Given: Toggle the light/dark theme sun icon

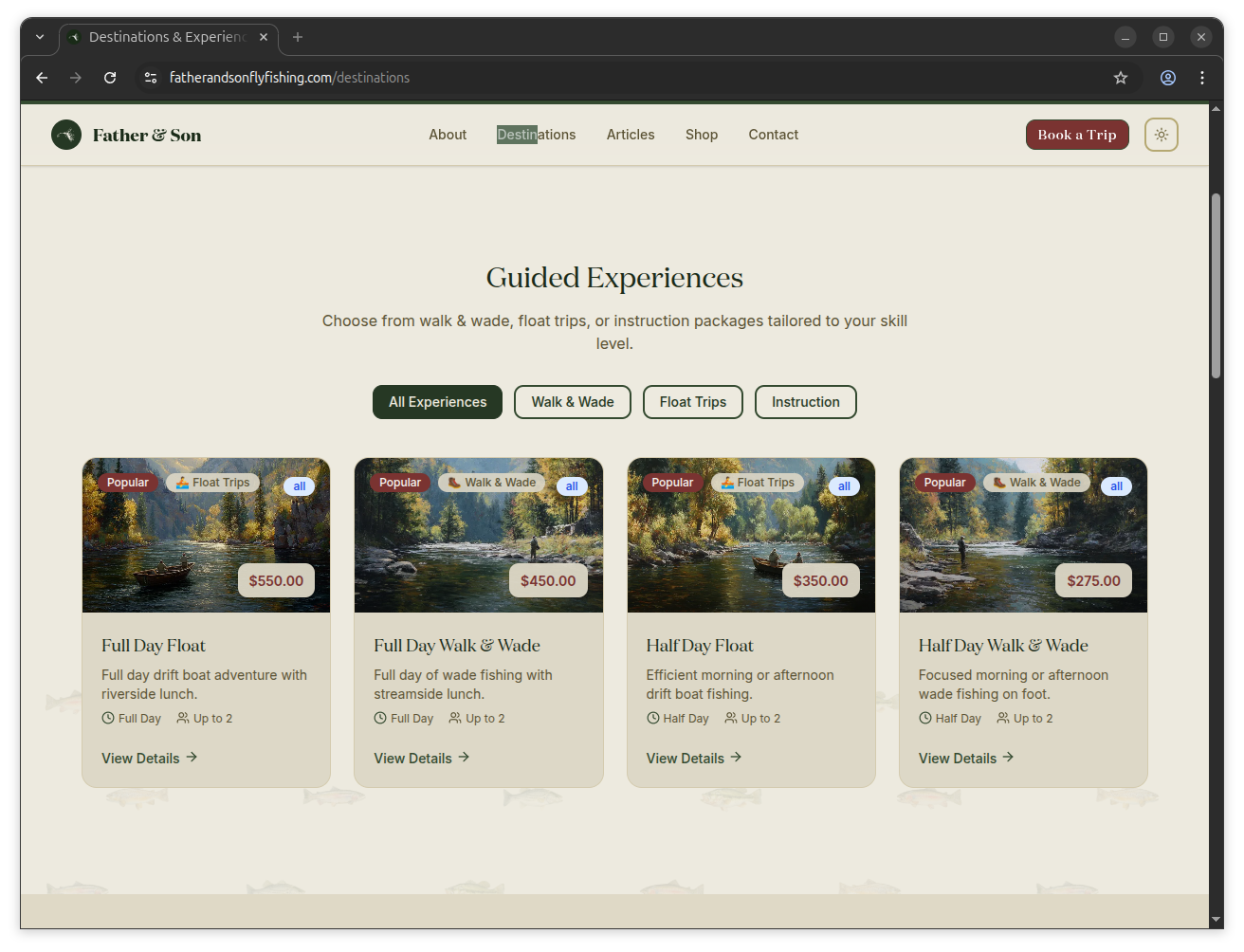Looking at the screenshot, I should click(x=1161, y=135).
